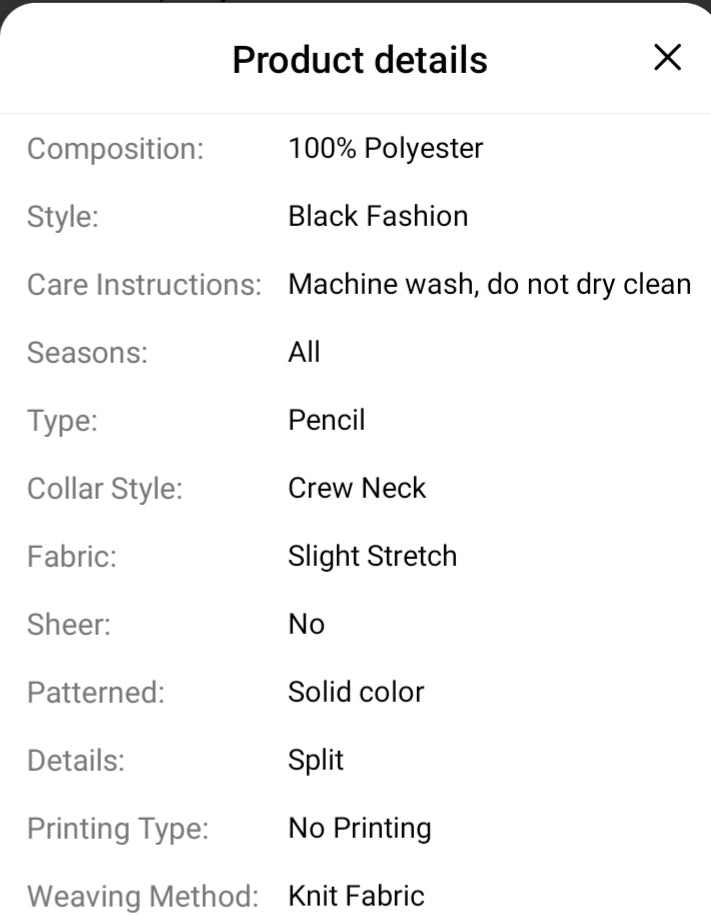Viewport: 711px width, 916px height.
Task: Close the Product details popup
Action: tap(666, 58)
